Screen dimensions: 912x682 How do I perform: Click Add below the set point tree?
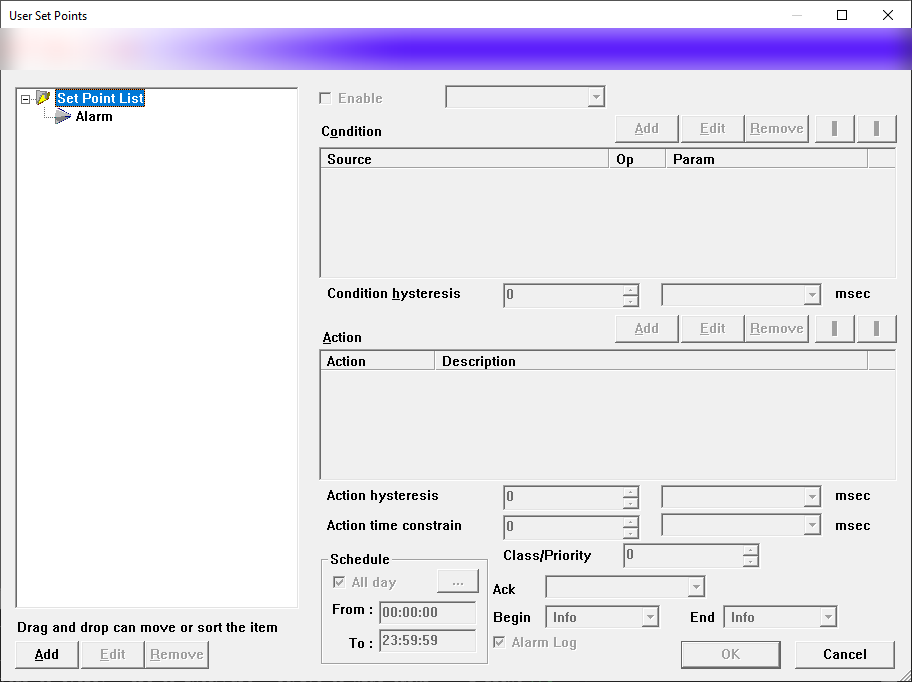click(x=47, y=655)
